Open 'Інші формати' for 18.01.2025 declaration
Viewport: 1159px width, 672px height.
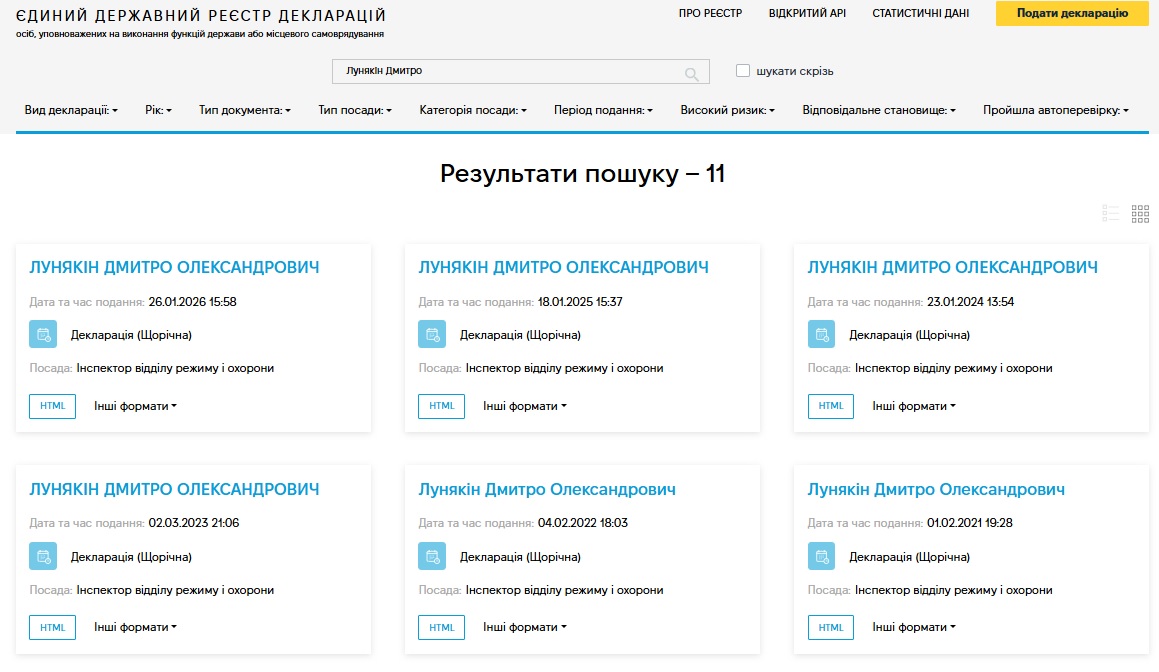(525, 406)
